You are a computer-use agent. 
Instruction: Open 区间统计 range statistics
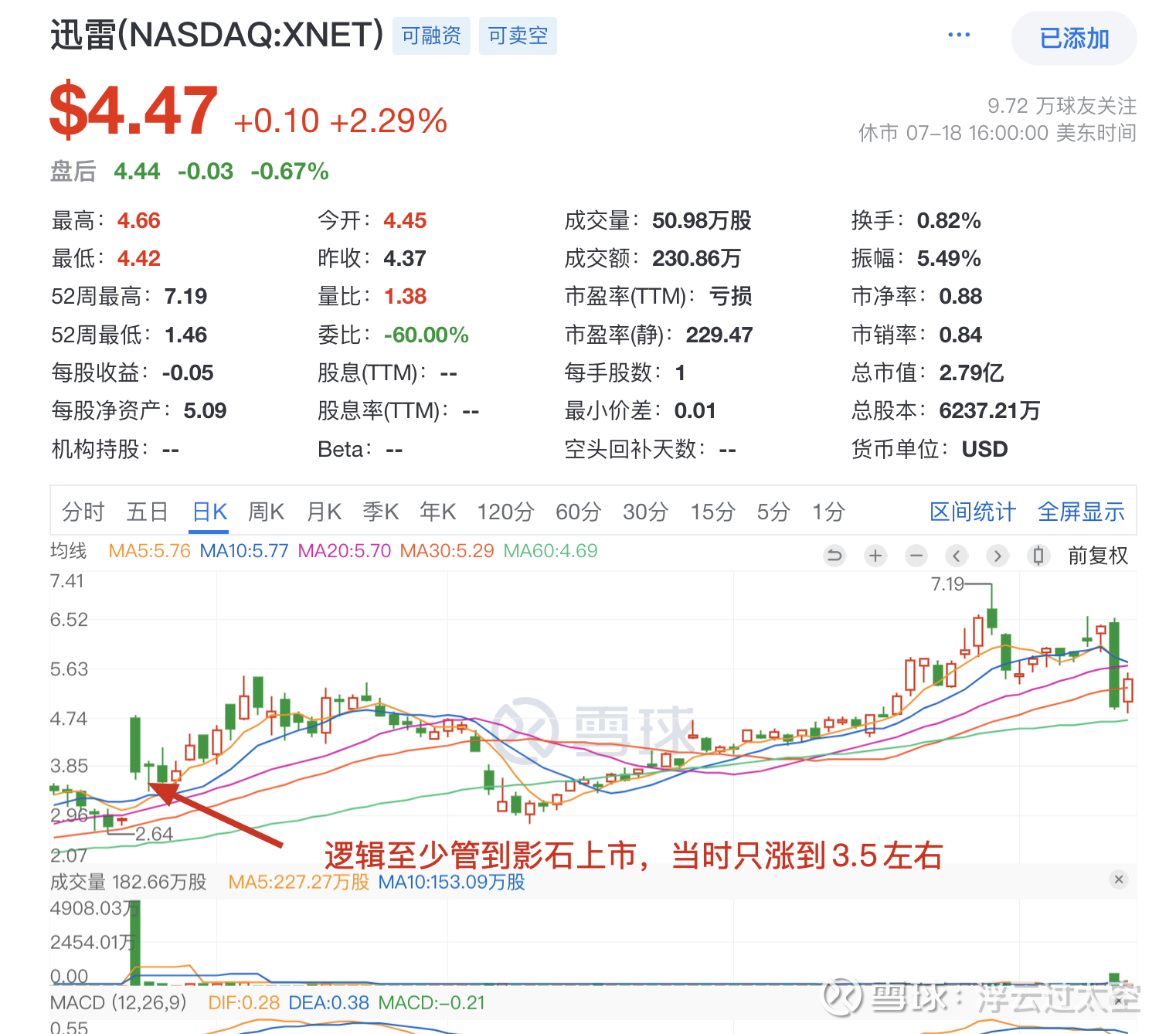point(973,512)
